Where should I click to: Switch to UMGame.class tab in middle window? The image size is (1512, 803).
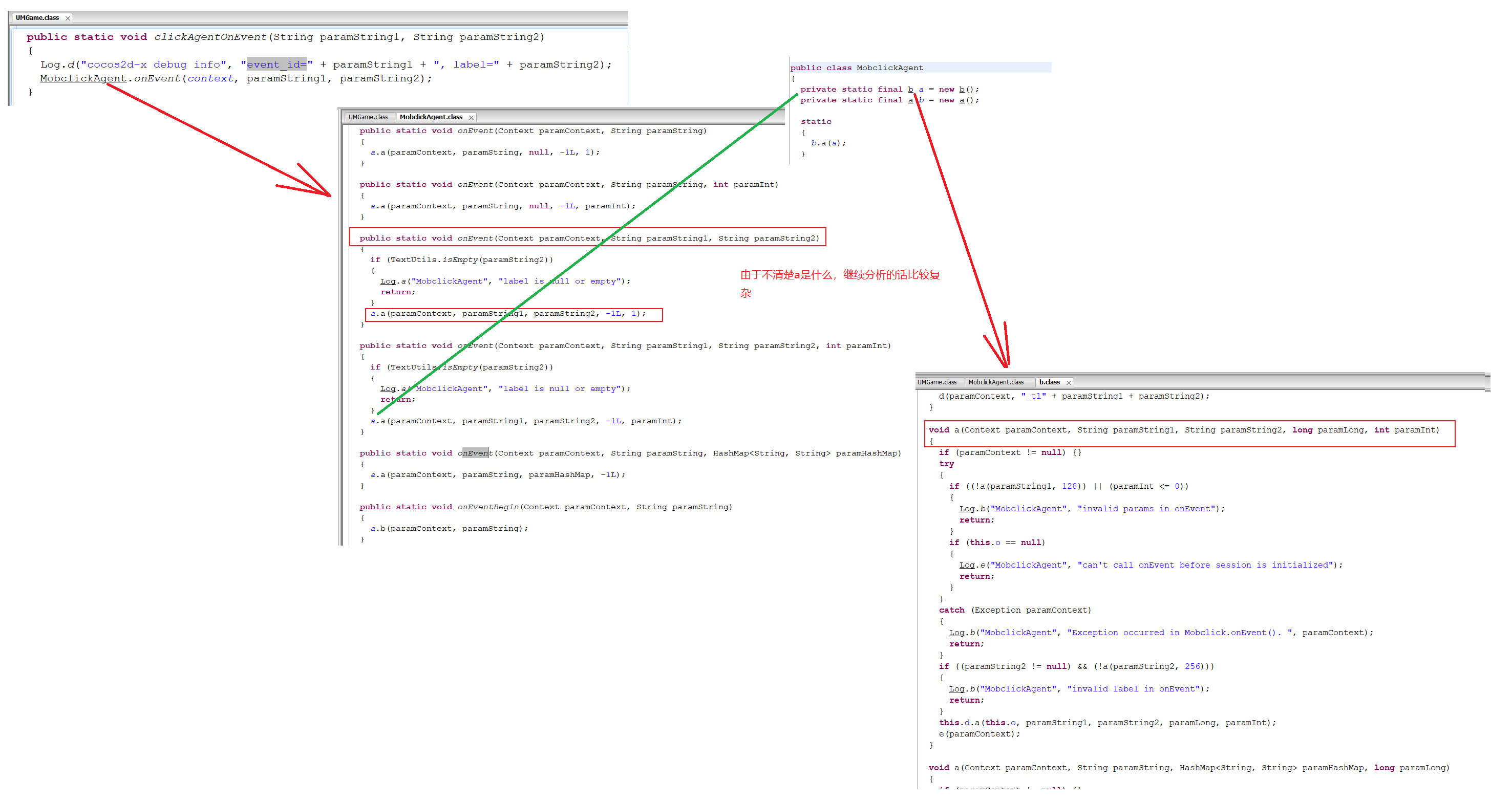tap(368, 117)
